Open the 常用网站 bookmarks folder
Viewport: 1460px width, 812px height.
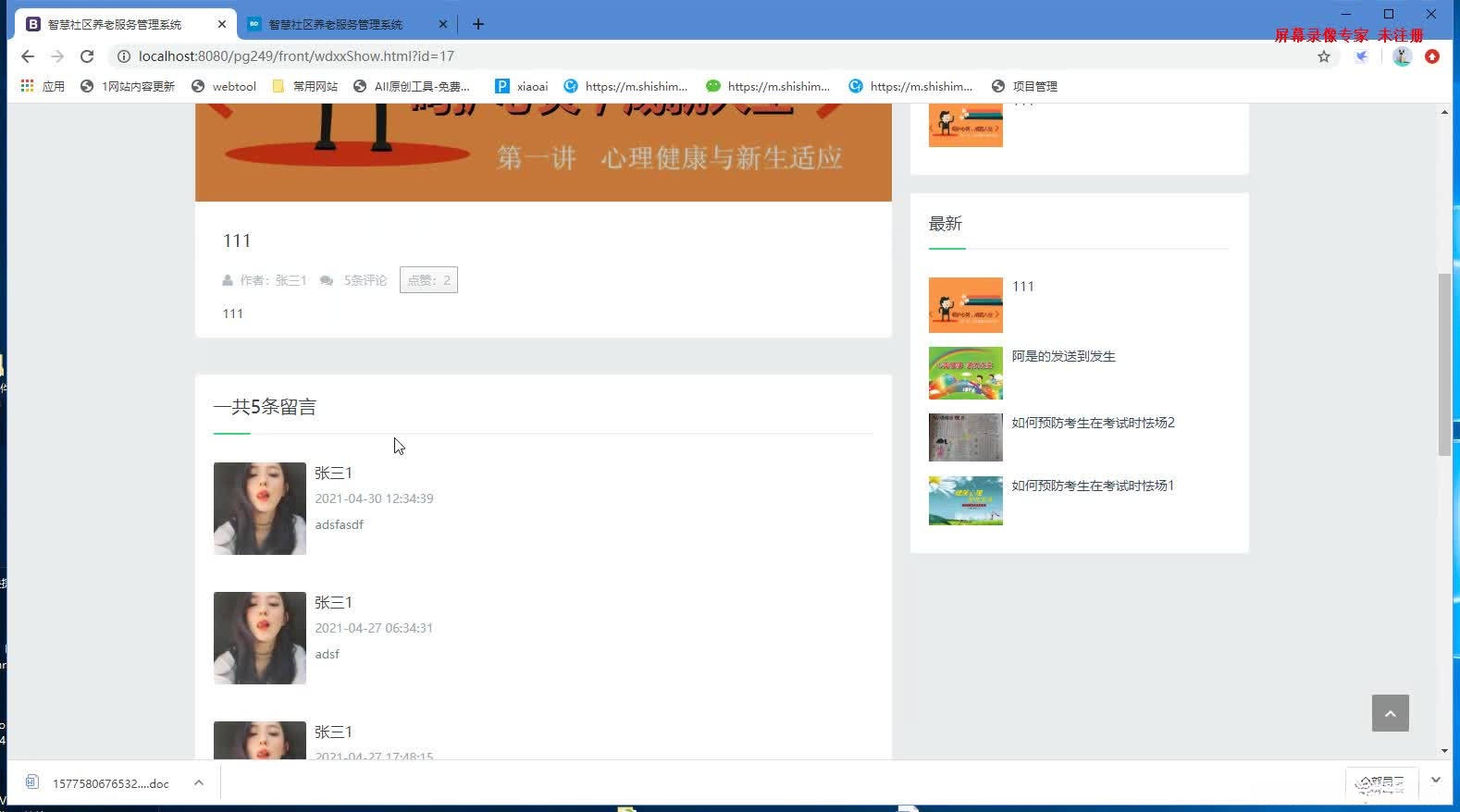[x=304, y=86]
